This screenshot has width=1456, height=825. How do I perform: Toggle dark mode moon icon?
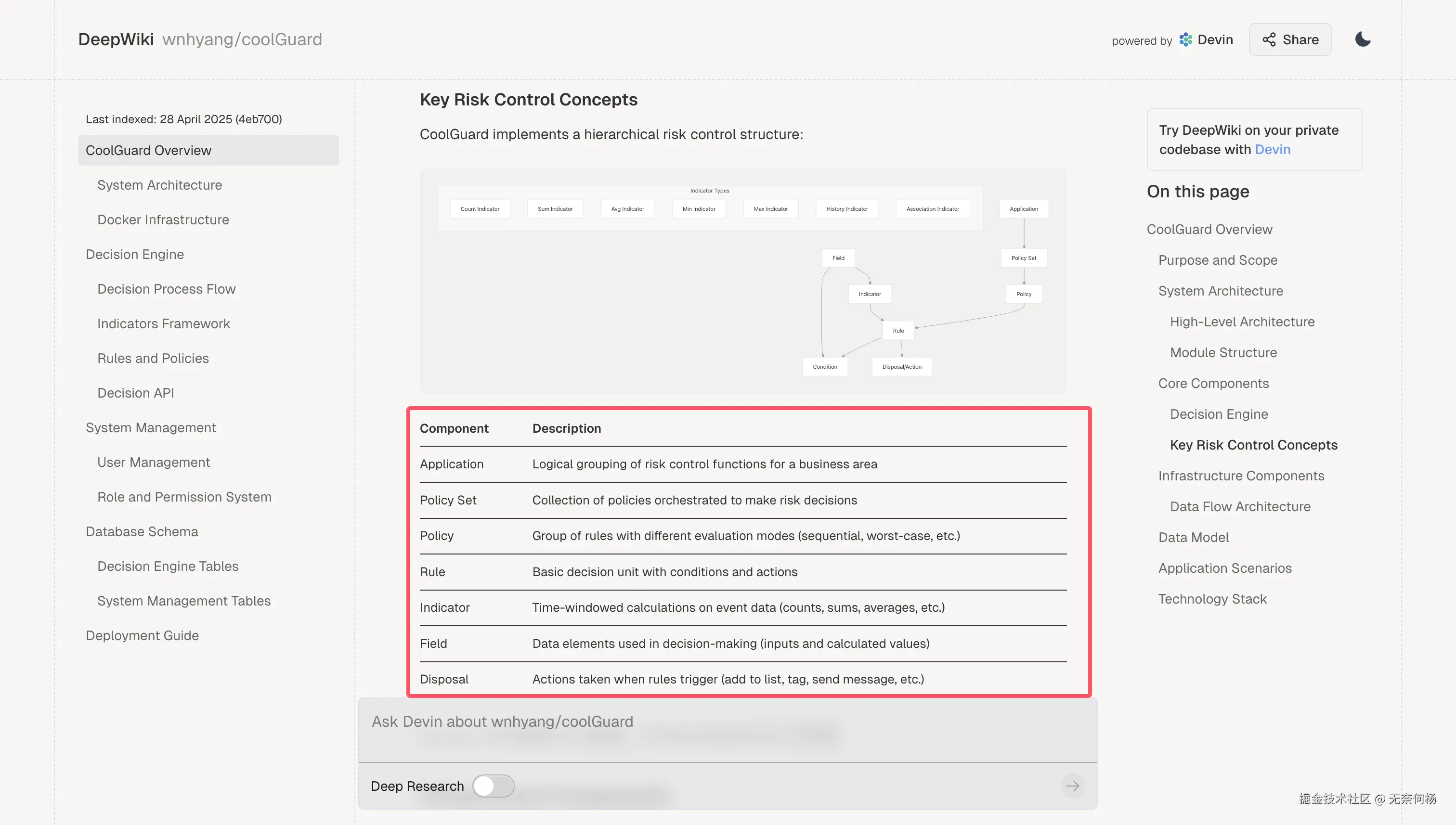coord(1362,39)
